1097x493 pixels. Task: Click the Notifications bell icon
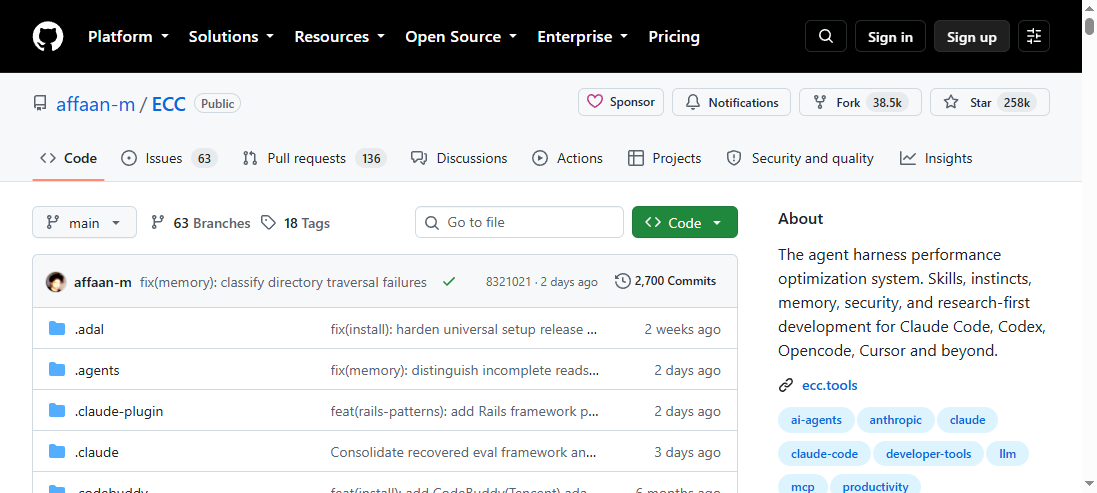pyautogui.click(x=693, y=102)
